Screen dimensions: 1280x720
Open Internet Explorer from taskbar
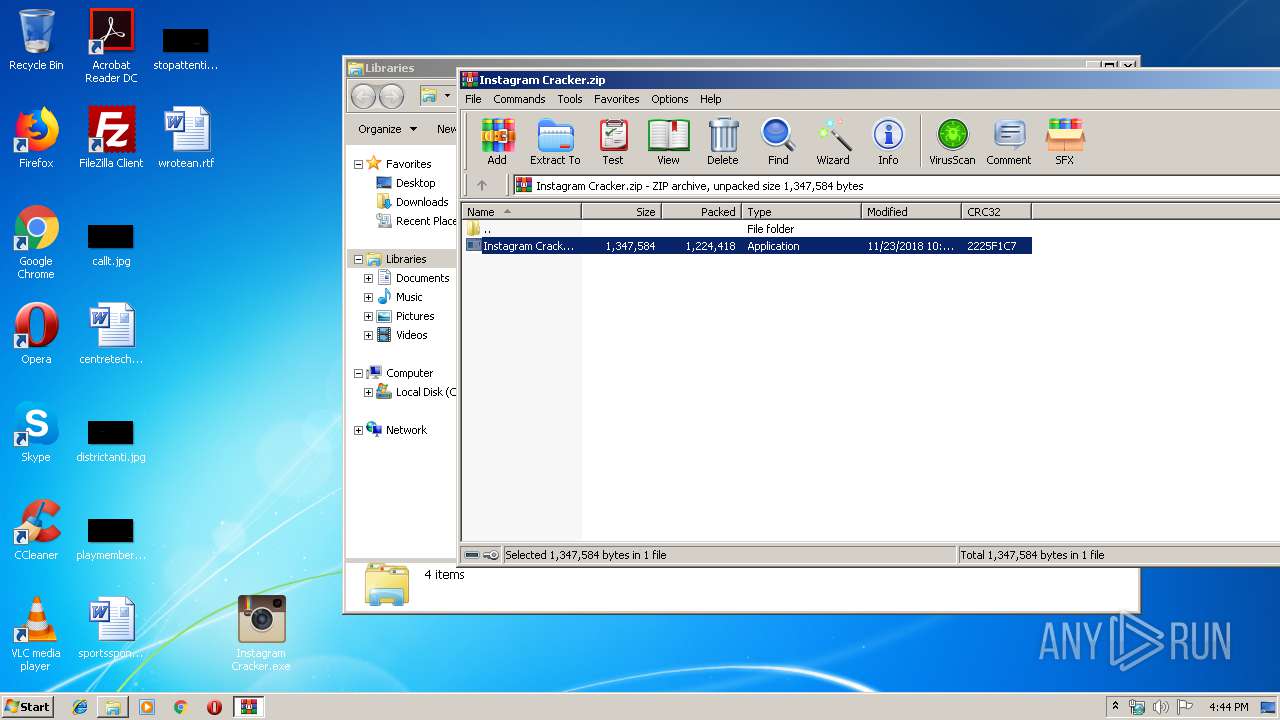coord(80,707)
